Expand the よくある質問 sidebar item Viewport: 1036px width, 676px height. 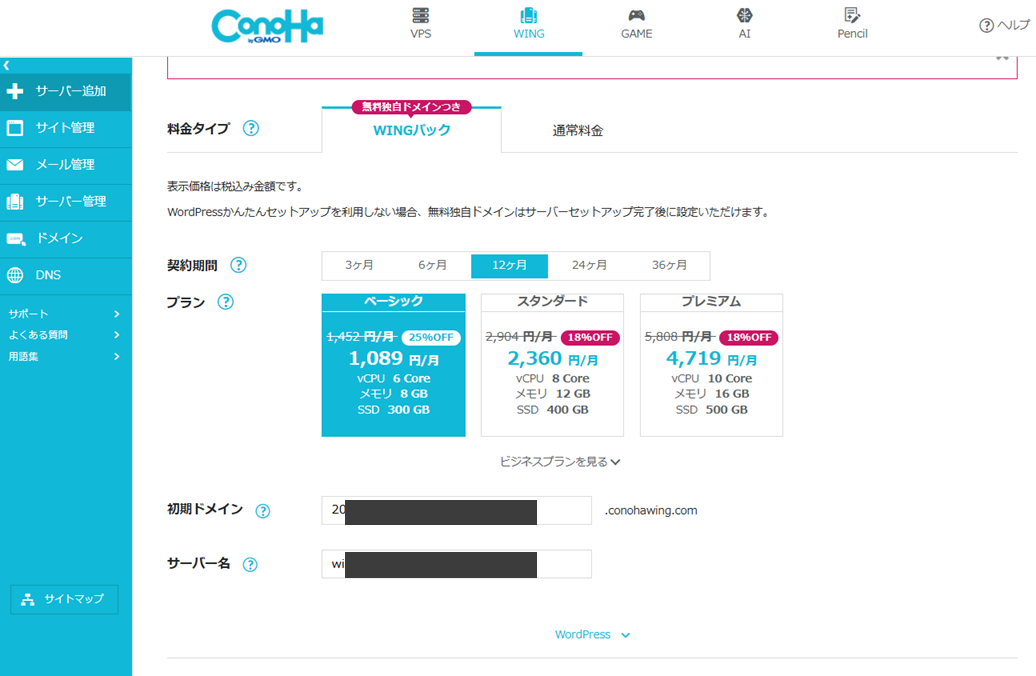tap(64, 335)
